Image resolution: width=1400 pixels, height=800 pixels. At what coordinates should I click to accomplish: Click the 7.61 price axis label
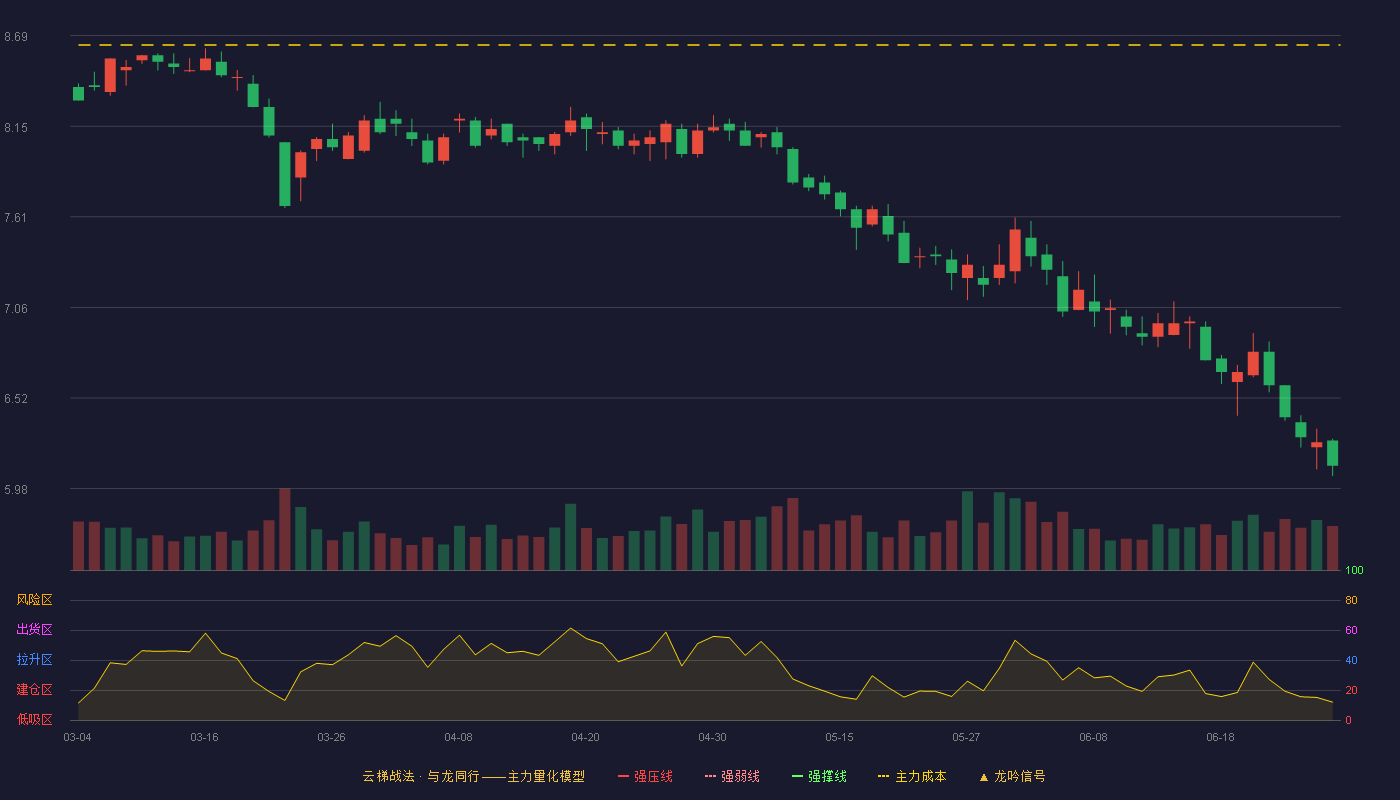(x=16, y=218)
